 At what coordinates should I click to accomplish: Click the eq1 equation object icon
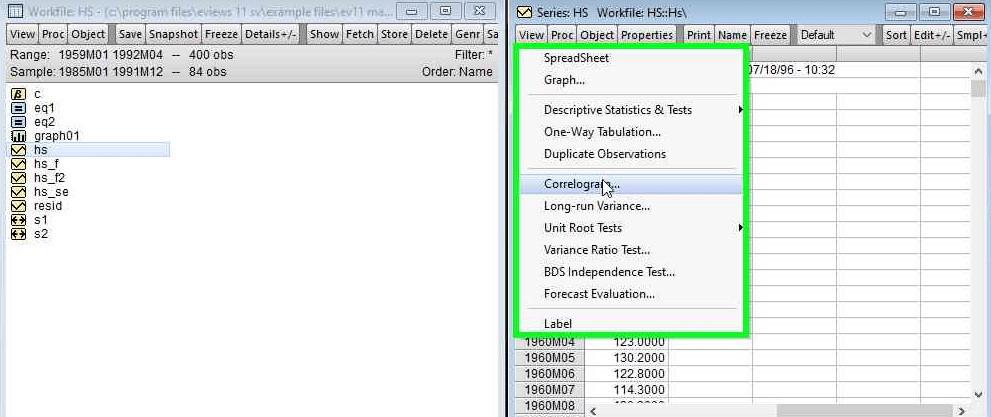click(17, 107)
